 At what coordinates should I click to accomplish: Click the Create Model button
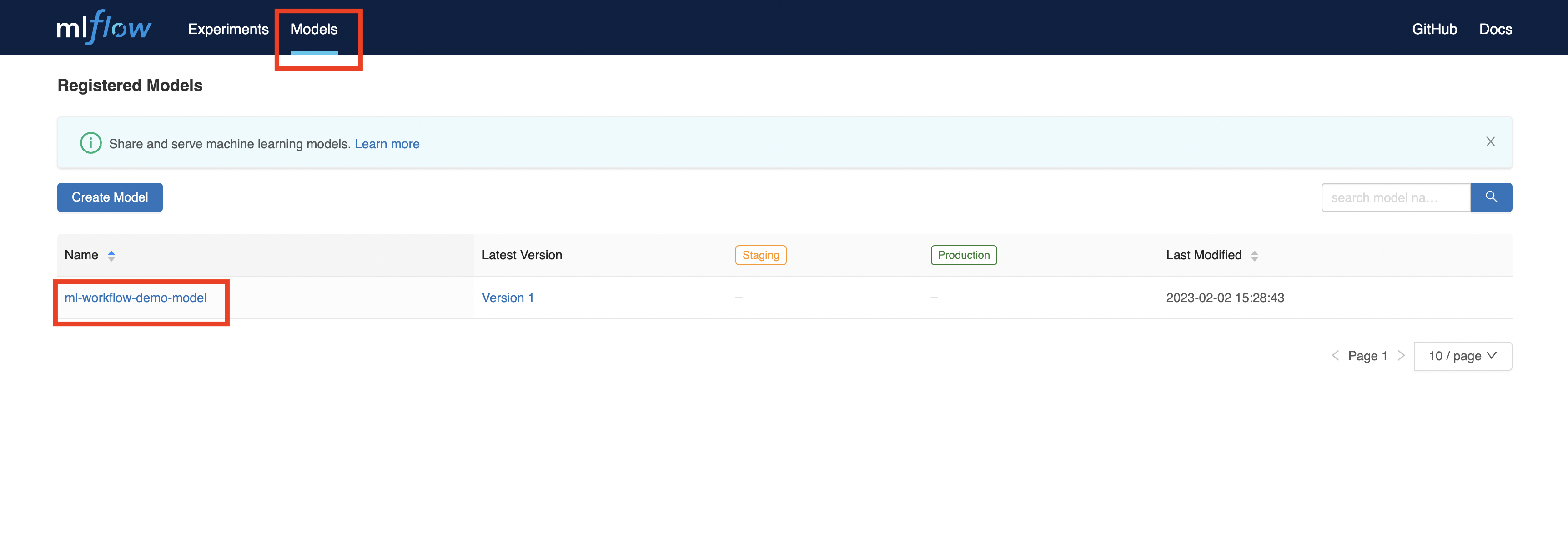click(110, 197)
